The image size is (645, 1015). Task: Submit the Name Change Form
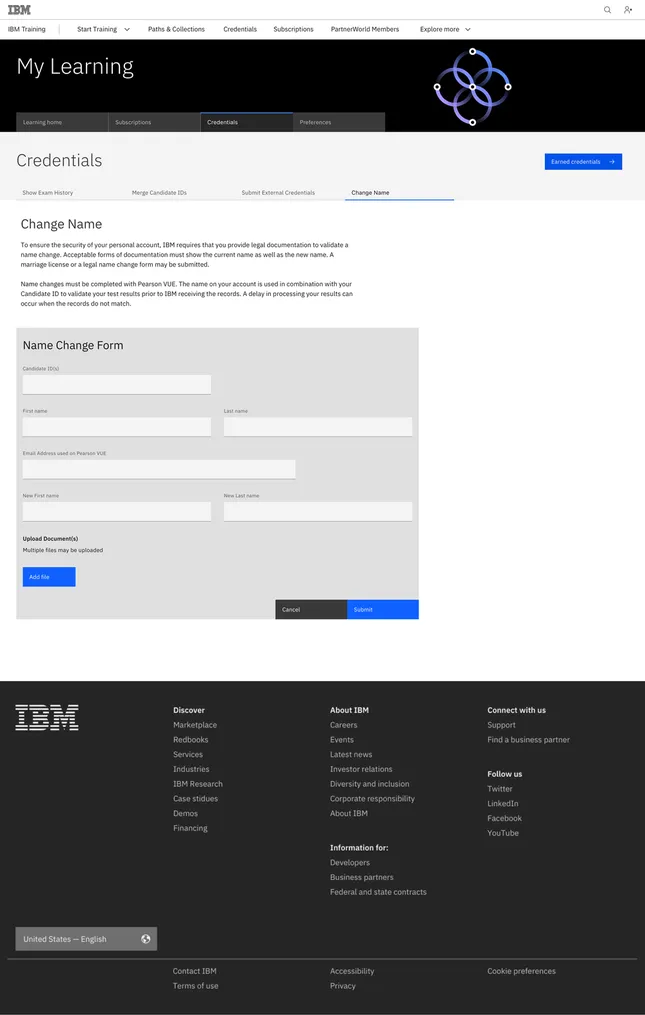tap(383, 609)
